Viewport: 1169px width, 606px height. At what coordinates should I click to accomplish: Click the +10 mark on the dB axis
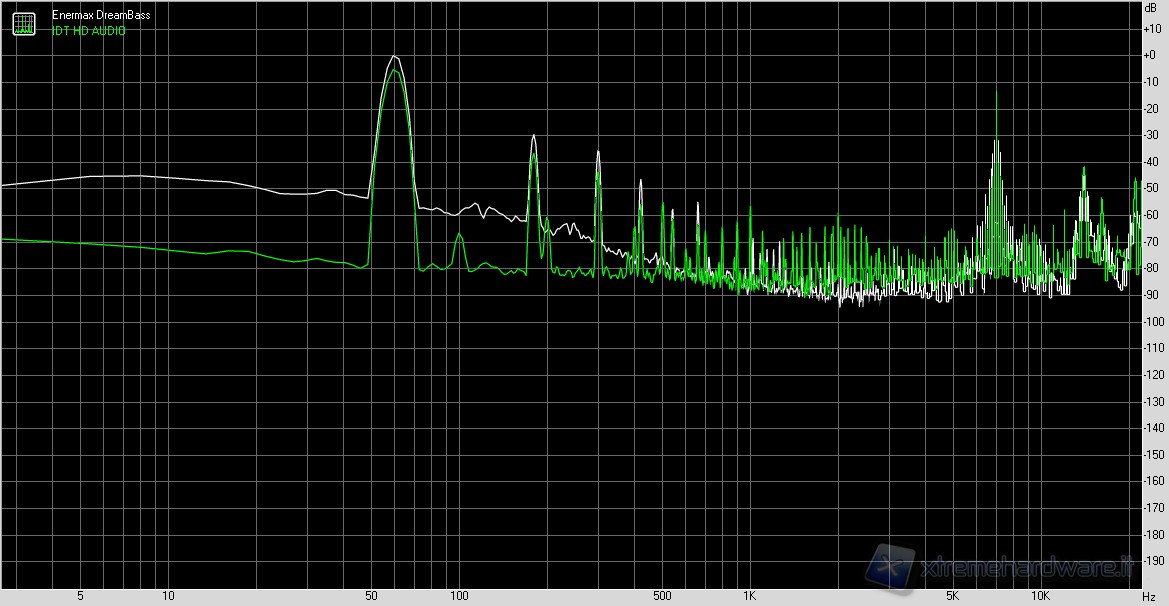click(1150, 29)
